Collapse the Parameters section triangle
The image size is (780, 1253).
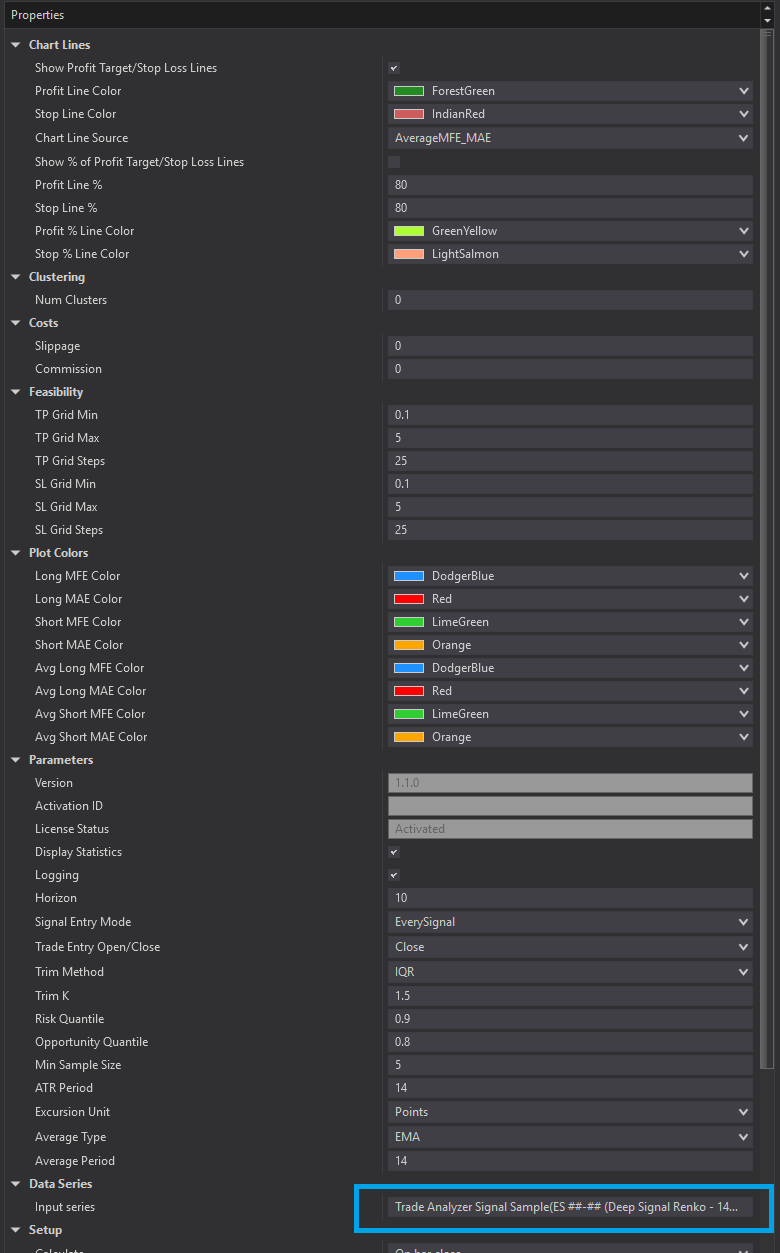(x=16, y=760)
